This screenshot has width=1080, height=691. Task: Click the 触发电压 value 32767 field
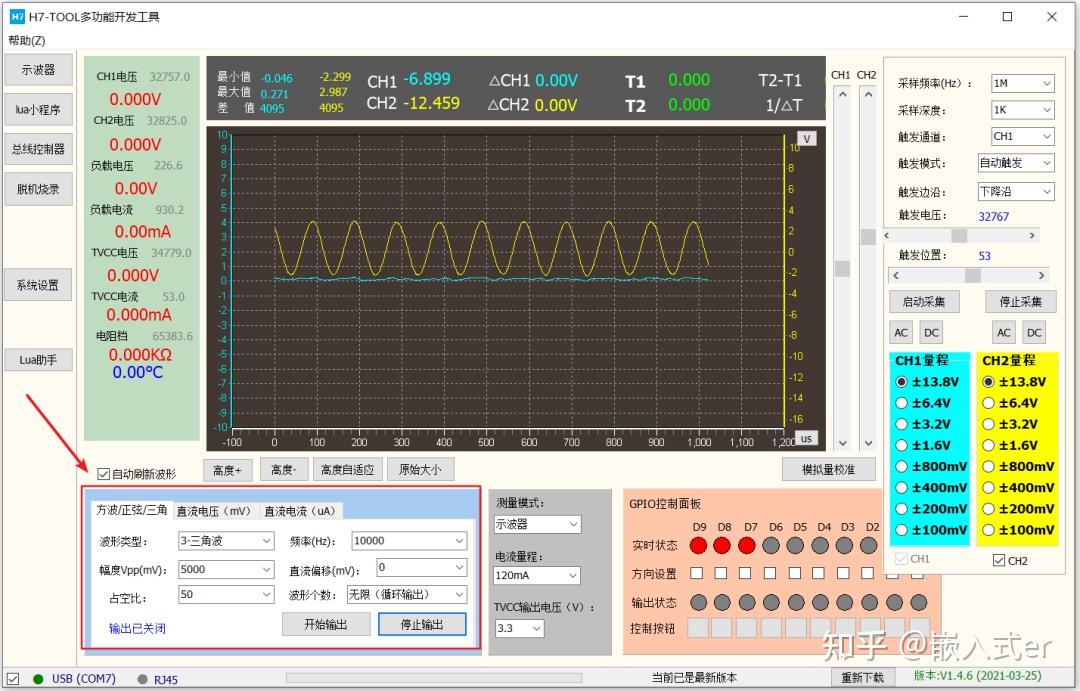(993, 216)
